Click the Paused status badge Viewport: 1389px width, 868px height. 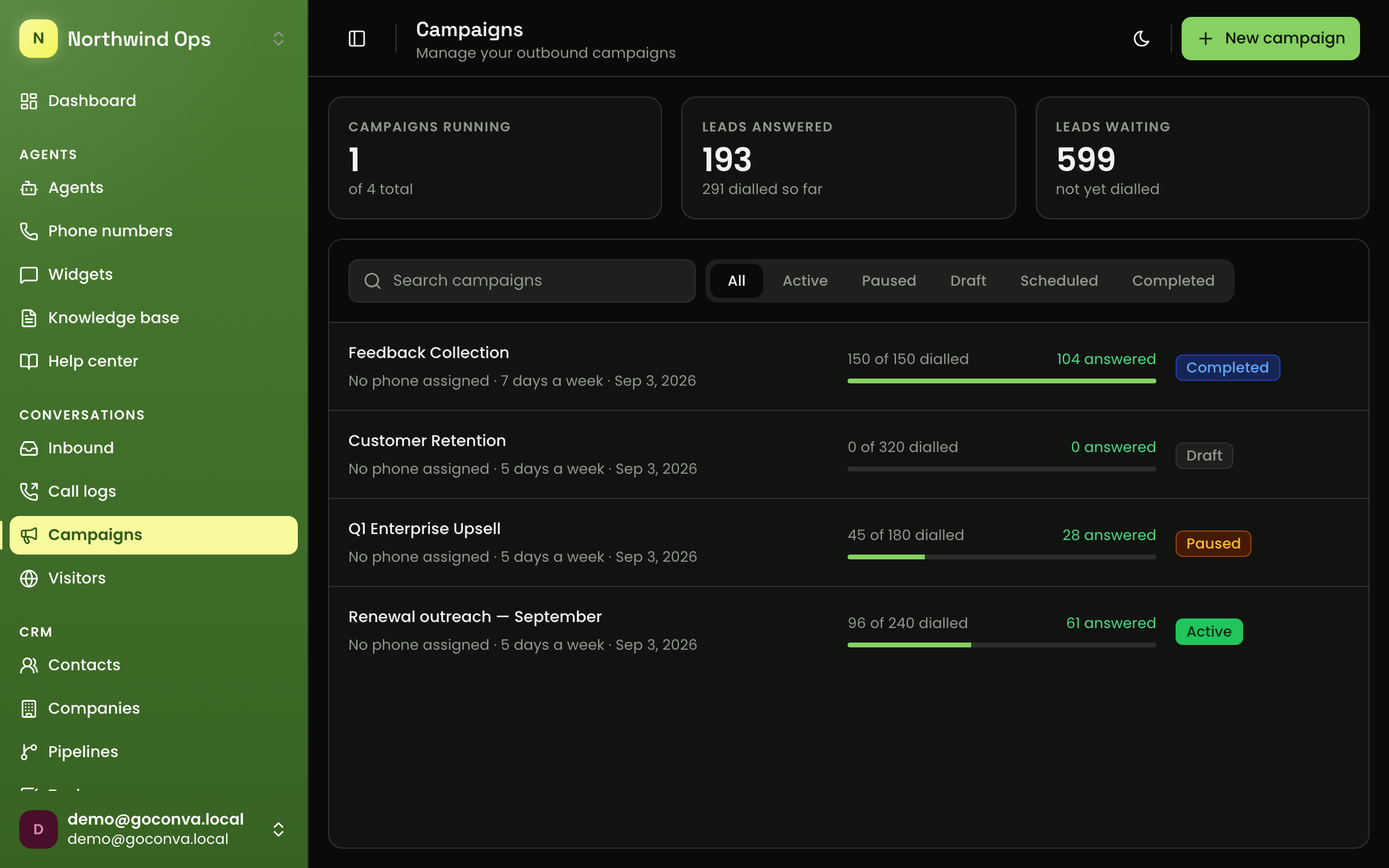1213,544
